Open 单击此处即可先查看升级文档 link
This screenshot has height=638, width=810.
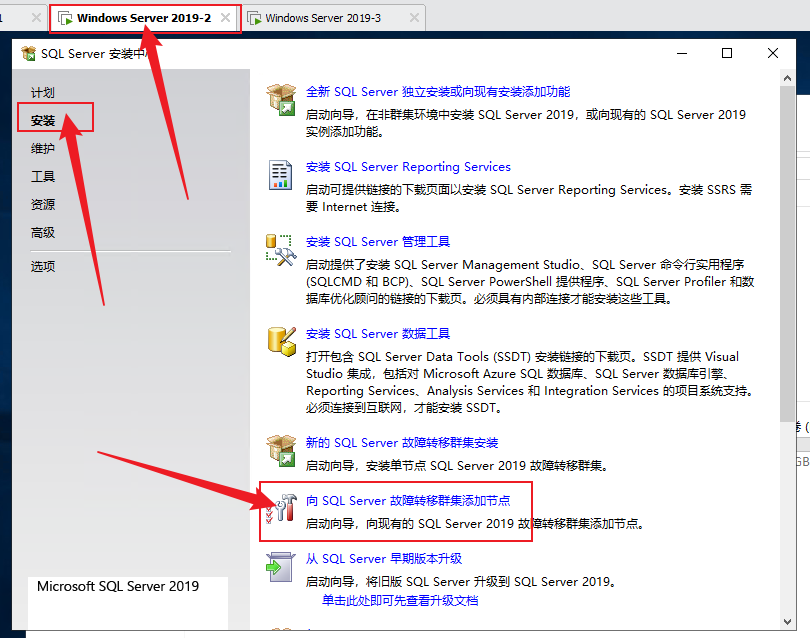(x=400, y=600)
